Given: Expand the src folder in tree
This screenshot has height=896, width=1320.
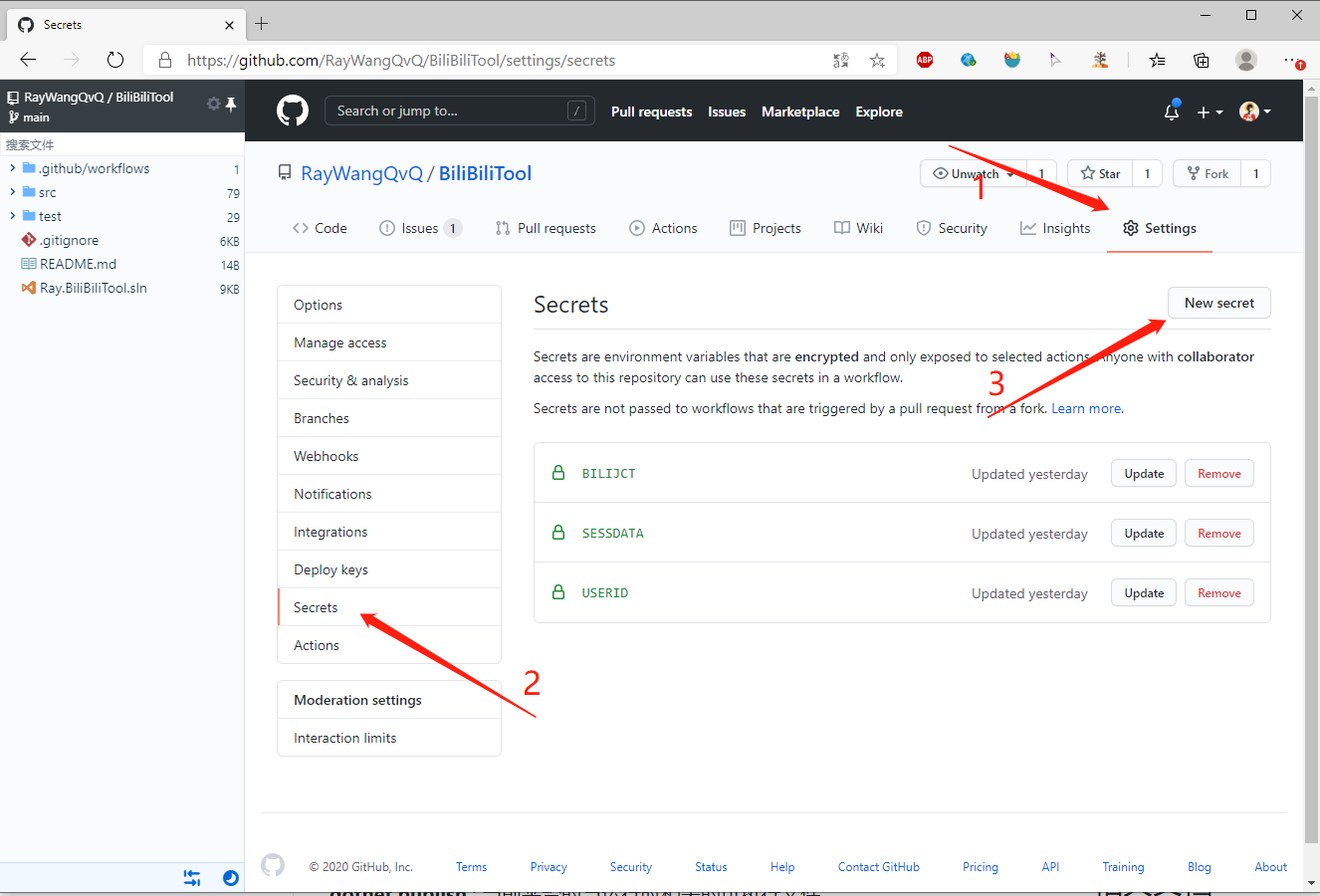Looking at the screenshot, I should [12, 192].
